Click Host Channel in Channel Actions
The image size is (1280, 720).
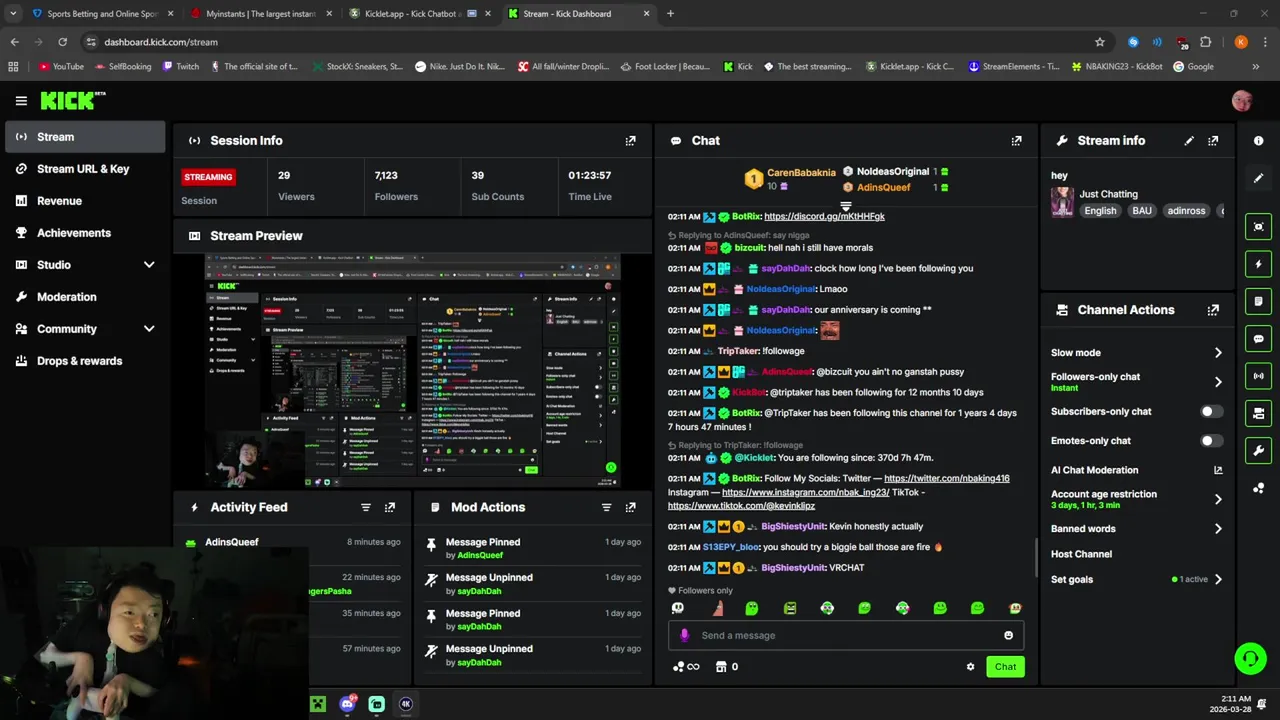(1081, 554)
